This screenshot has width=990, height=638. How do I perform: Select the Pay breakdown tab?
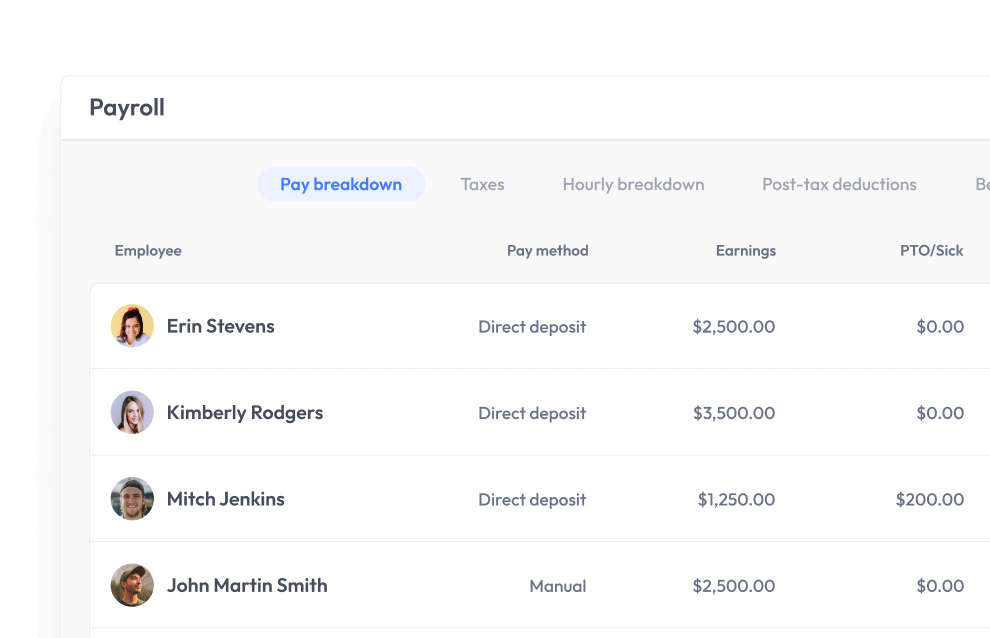point(341,184)
